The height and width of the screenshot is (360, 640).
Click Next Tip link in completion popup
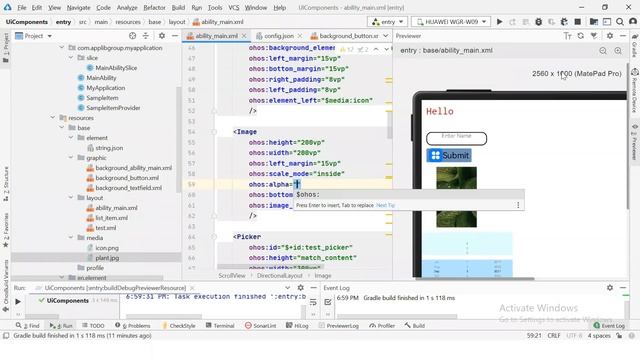coord(385,205)
